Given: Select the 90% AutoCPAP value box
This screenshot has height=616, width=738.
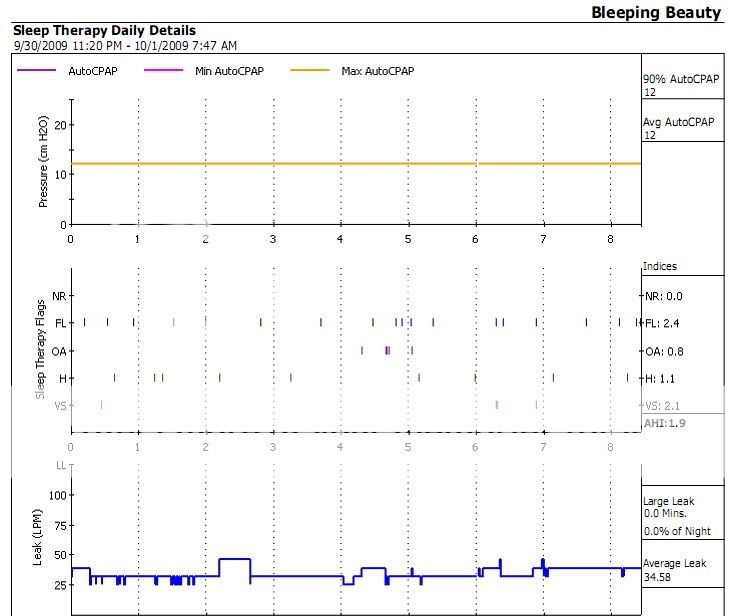Looking at the screenshot, I should pos(680,85).
